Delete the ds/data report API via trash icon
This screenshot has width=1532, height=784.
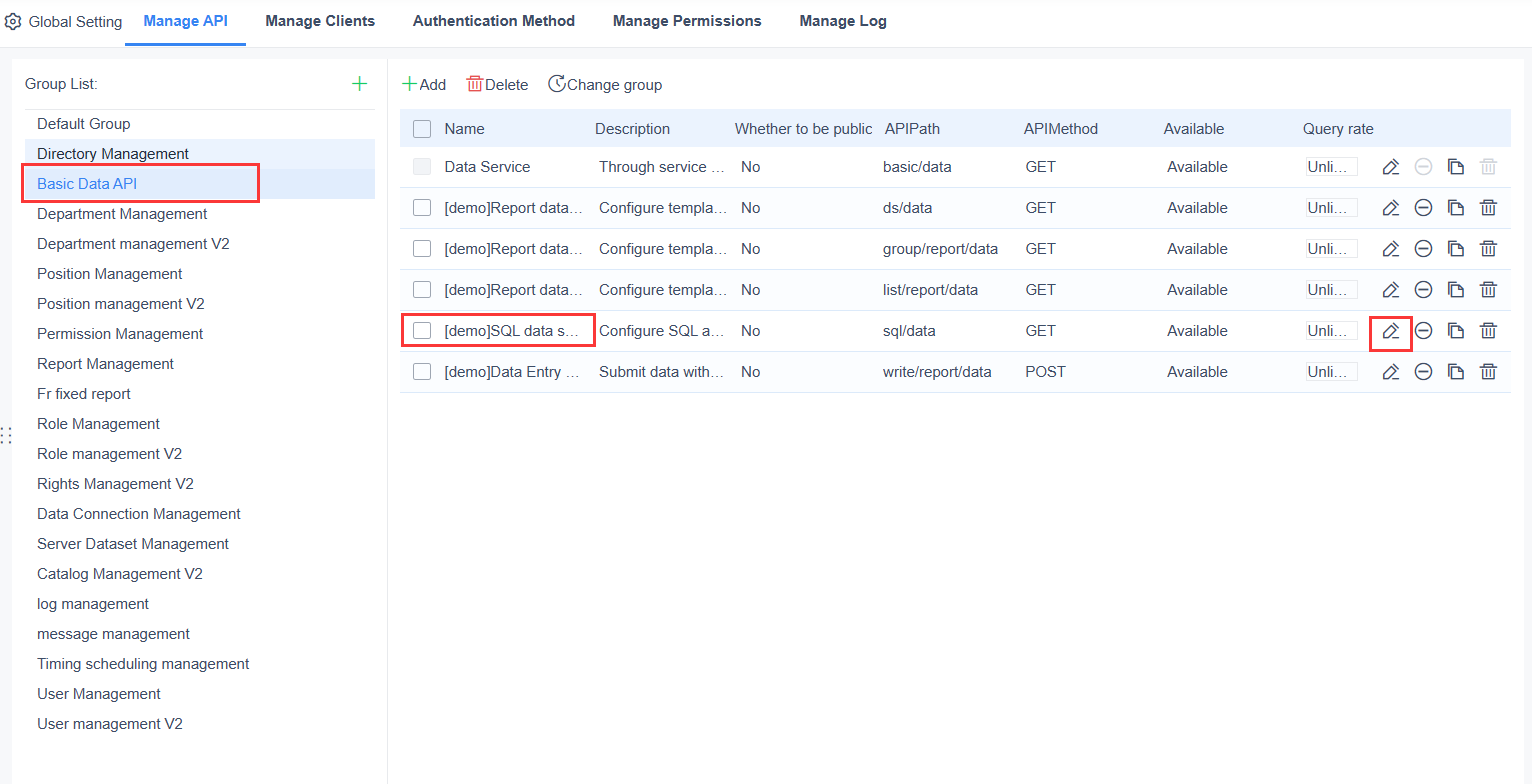(x=1488, y=207)
